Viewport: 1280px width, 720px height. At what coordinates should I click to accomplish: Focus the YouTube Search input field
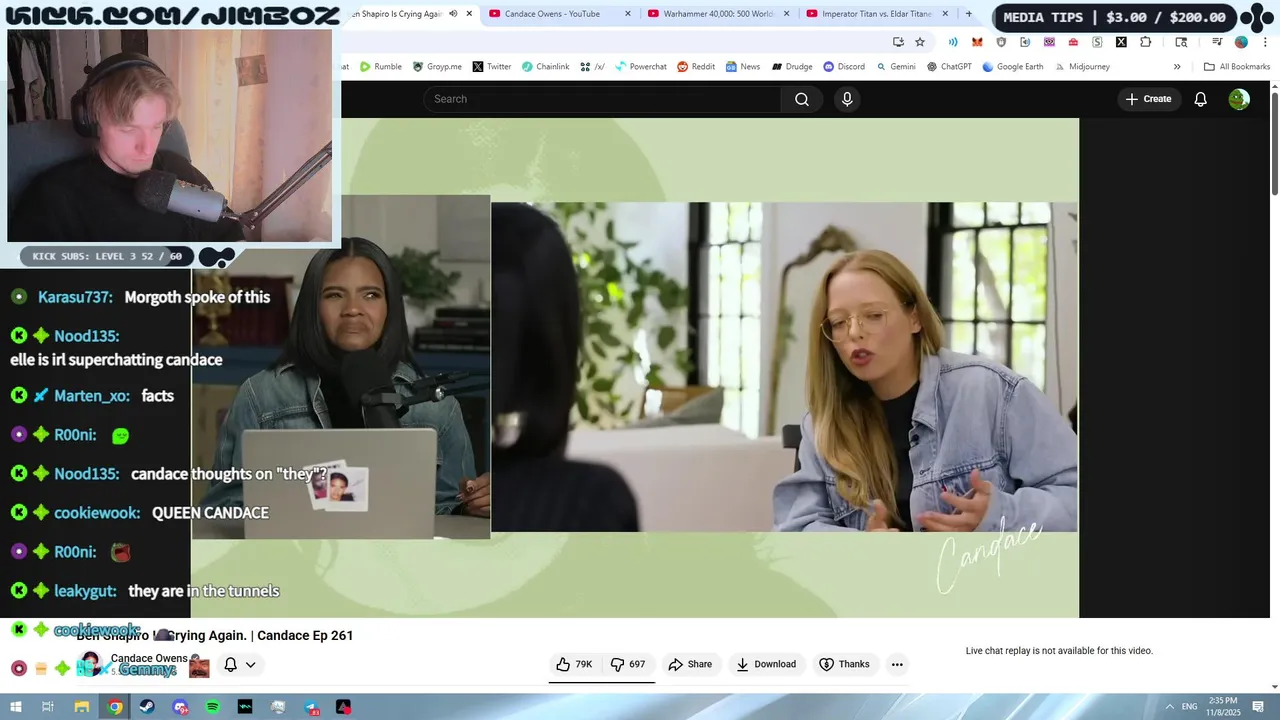click(x=603, y=99)
